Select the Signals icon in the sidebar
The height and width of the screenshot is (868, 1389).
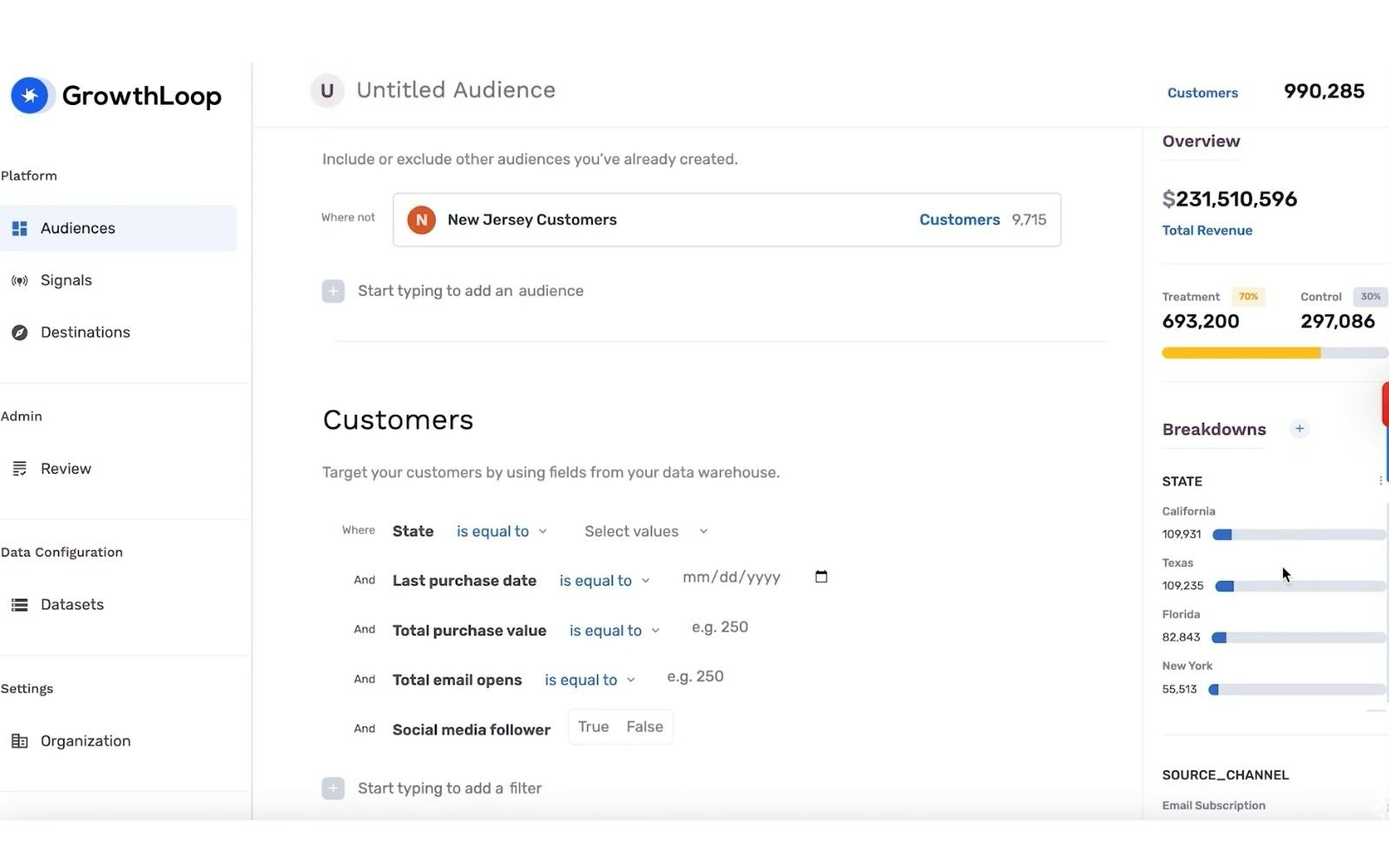(x=19, y=279)
